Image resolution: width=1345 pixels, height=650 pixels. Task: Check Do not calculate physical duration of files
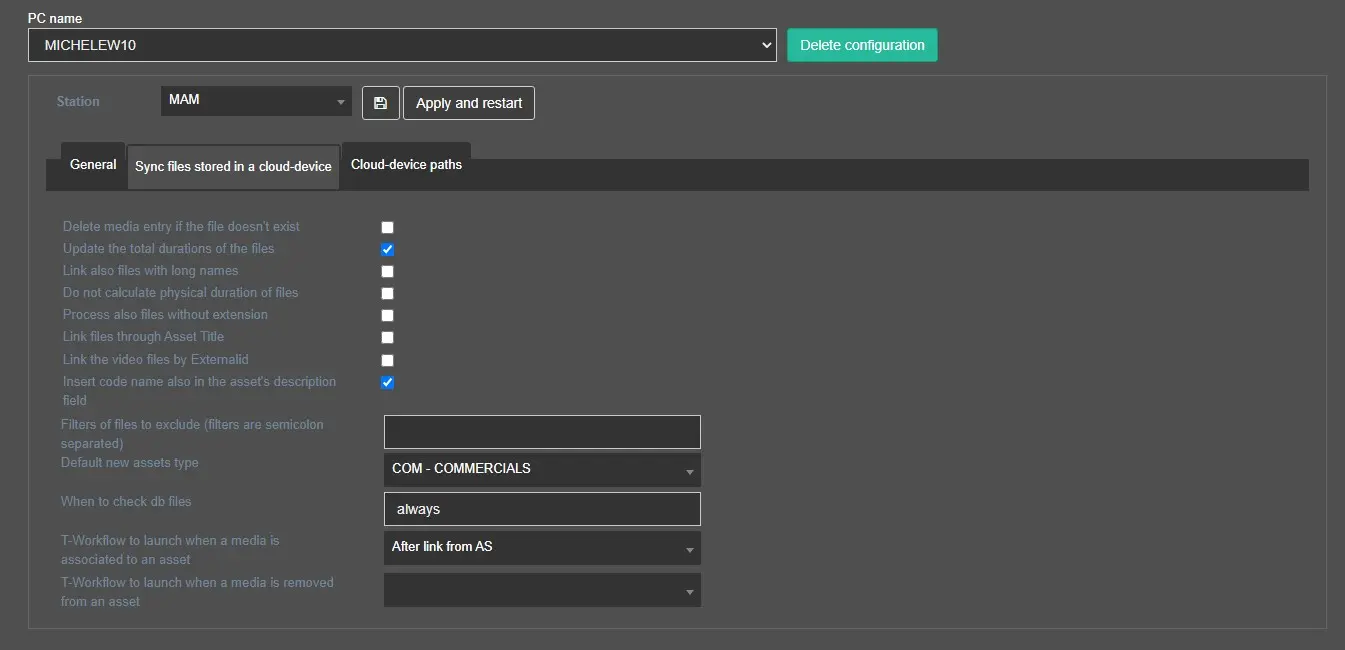pos(388,293)
